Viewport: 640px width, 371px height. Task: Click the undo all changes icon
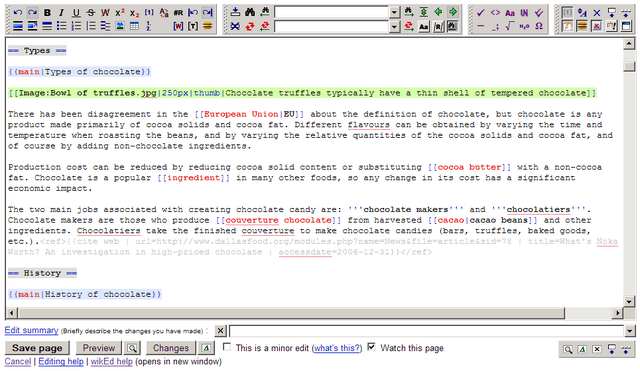(x=193, y=13)
